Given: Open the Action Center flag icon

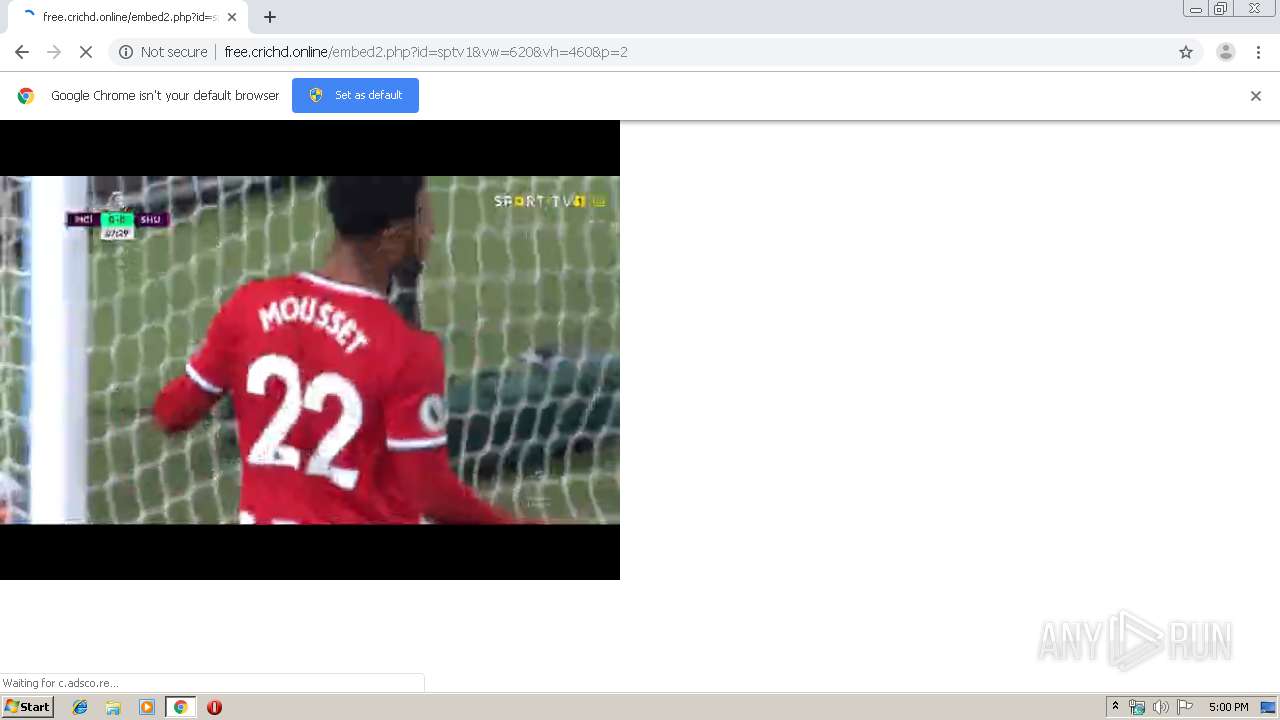Looking at the screenshot, I should point(1185,707).
